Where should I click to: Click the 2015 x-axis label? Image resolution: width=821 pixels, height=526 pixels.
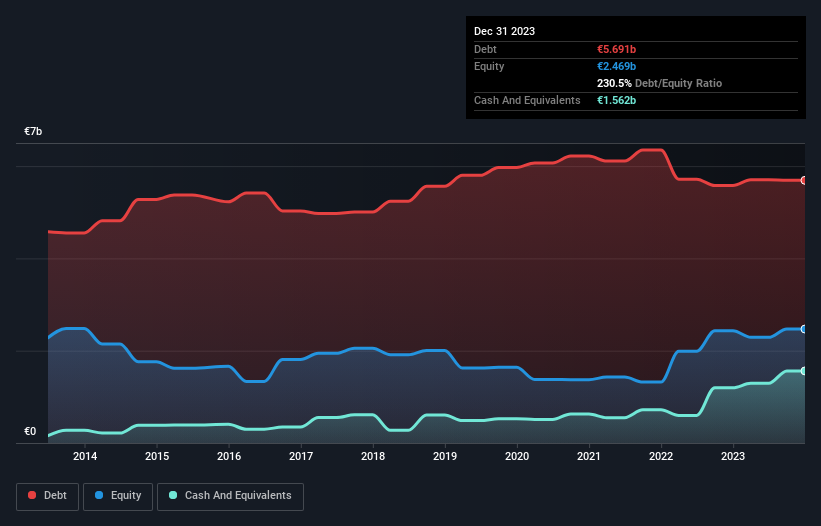pos(157,456)
